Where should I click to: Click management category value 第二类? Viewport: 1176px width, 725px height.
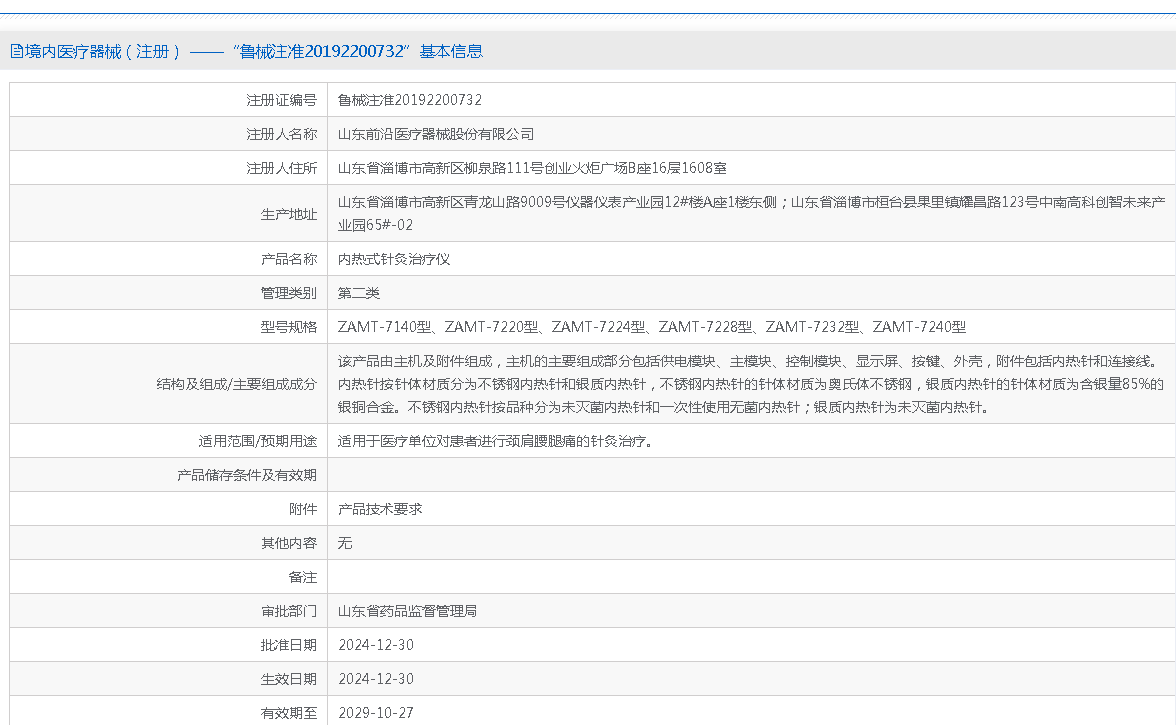(x=359, y=293)
